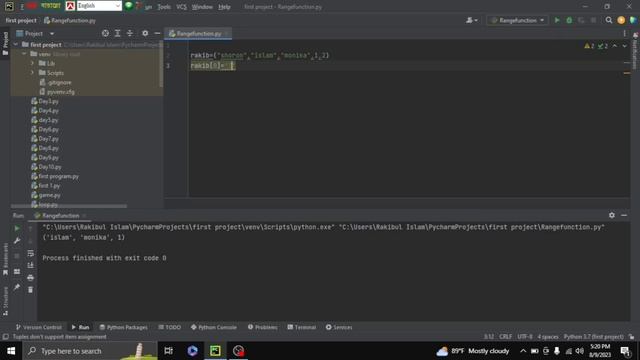Viewport: 640px width, 360px height.
Task: Open Problems tool window
Action: tap(262, 327)
